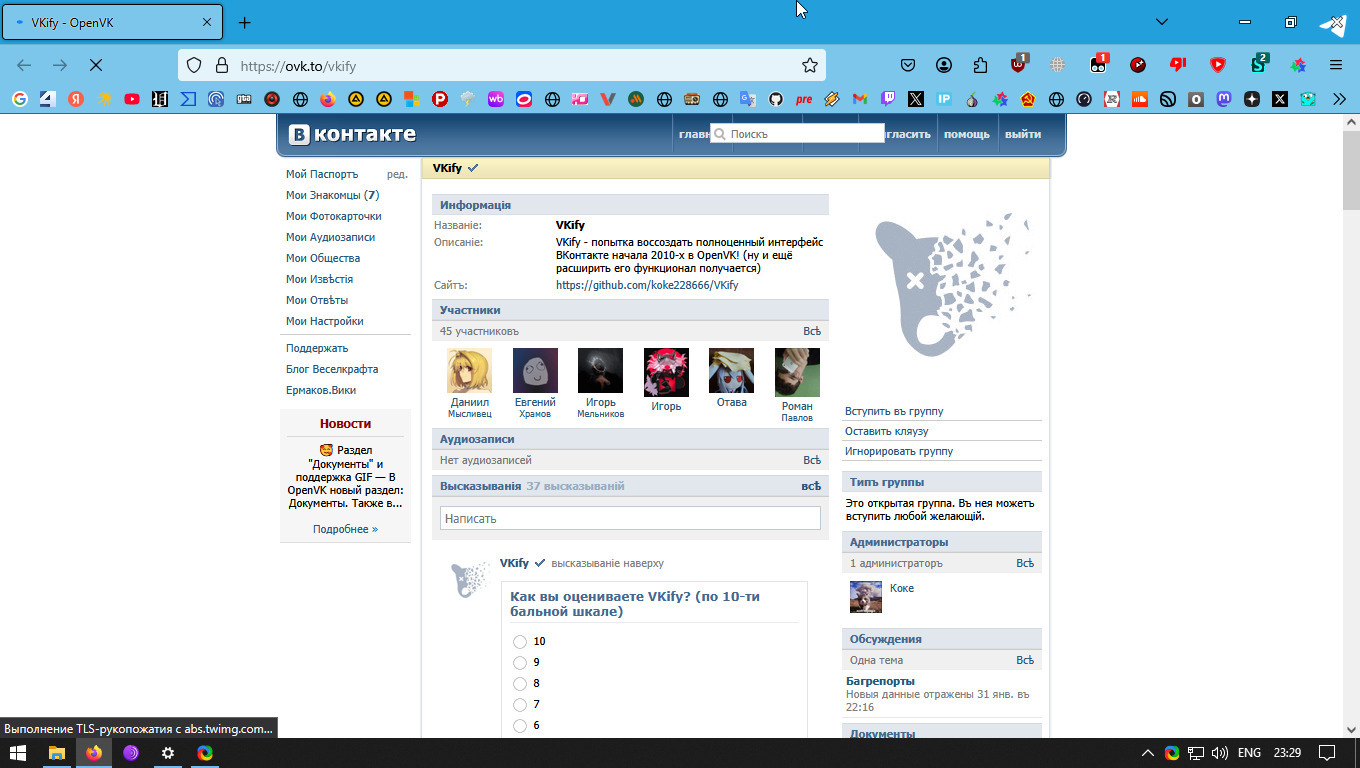Open the Gmail bookmark icon
The width and height of the screenshot is (1360, 768).
click(859, 99)
